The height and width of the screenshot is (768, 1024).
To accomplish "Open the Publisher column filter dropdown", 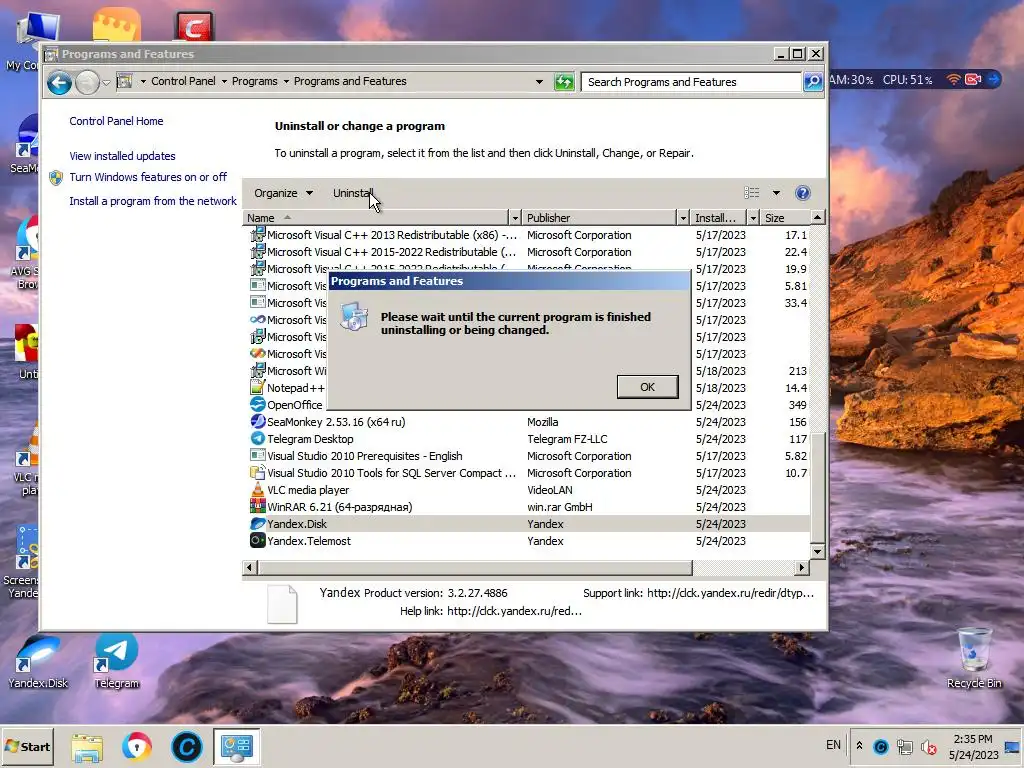I will click(683, 217).
